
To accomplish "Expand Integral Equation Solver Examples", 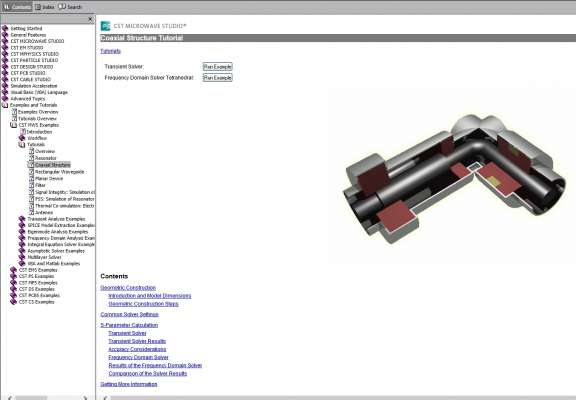I will coord(22,244).
